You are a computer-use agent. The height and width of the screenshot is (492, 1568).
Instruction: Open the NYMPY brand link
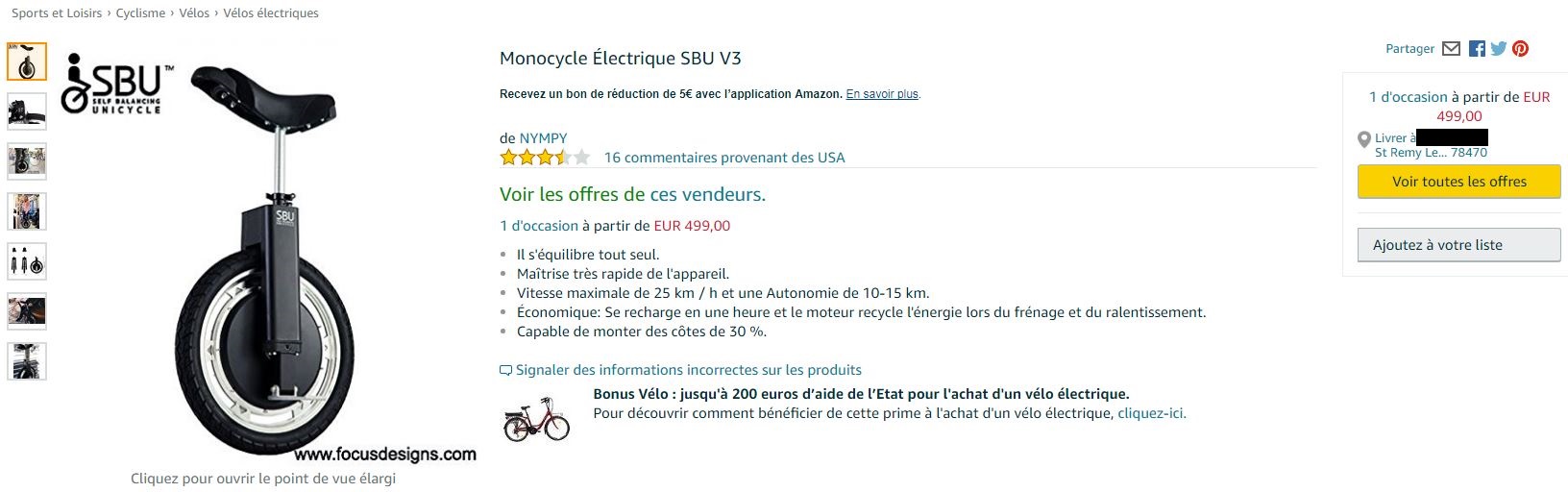tap(543, 138)
